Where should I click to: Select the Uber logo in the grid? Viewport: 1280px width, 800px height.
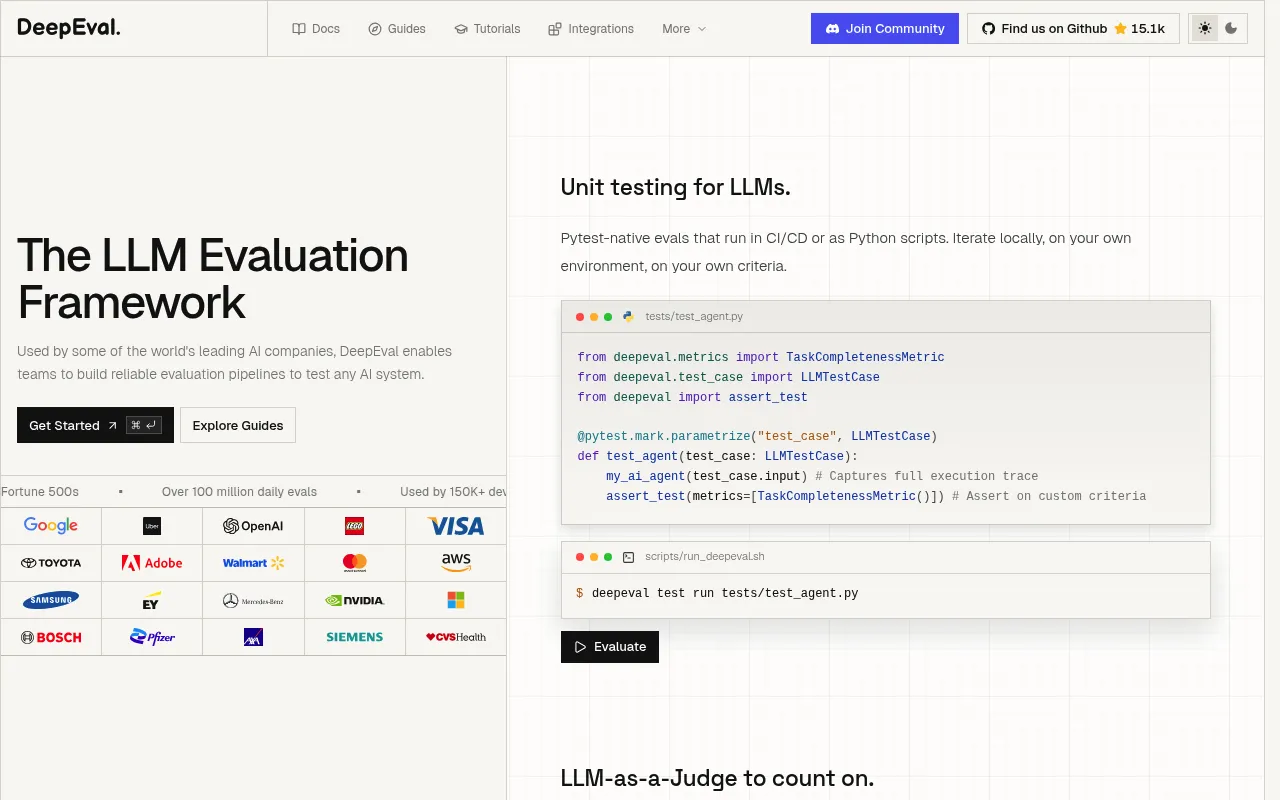click(152, 526)
